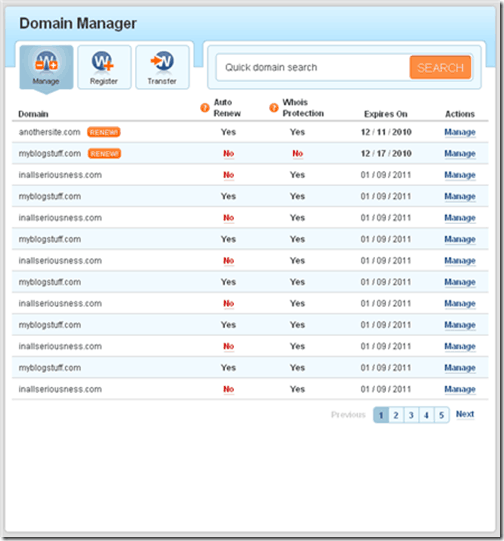Go to page 4 of results
The width and height of the screenshot is (504, 541).
click(x=426, y=415)
